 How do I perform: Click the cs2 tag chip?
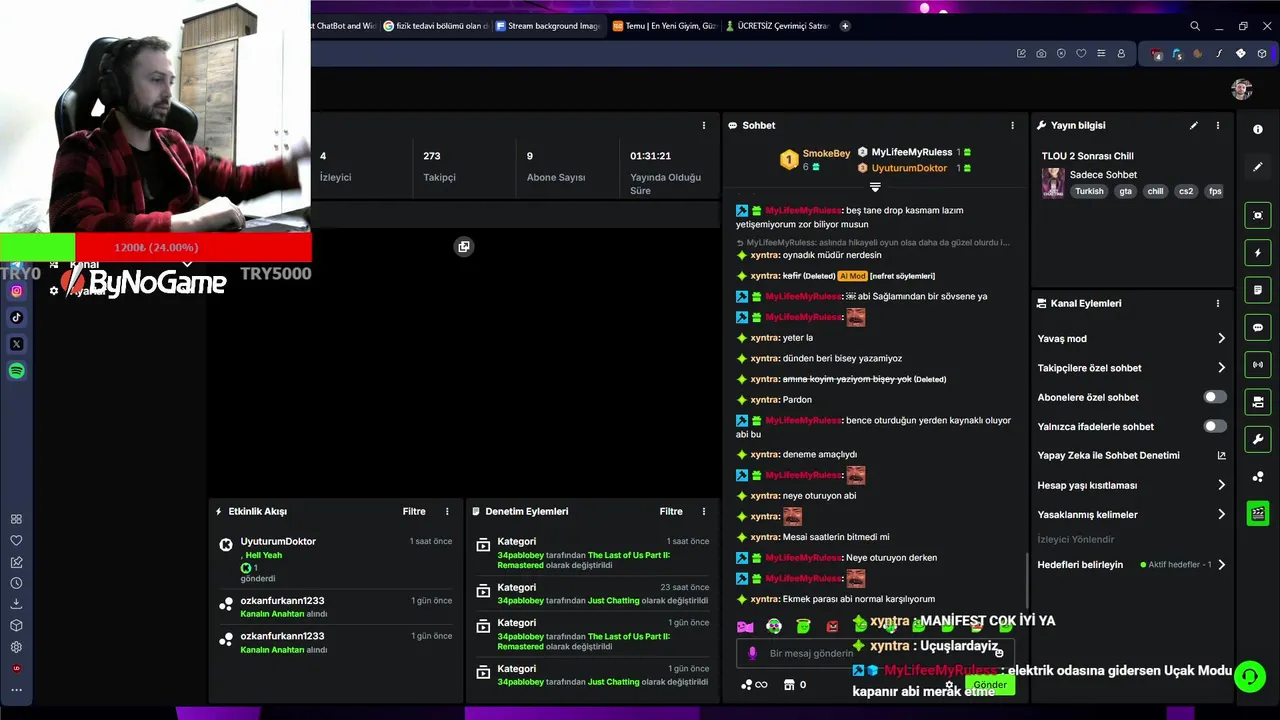(x=1186, y=191)
